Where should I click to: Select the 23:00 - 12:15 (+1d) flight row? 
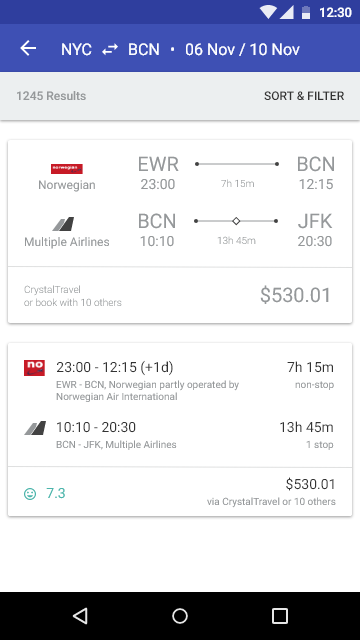click(180, 378)
